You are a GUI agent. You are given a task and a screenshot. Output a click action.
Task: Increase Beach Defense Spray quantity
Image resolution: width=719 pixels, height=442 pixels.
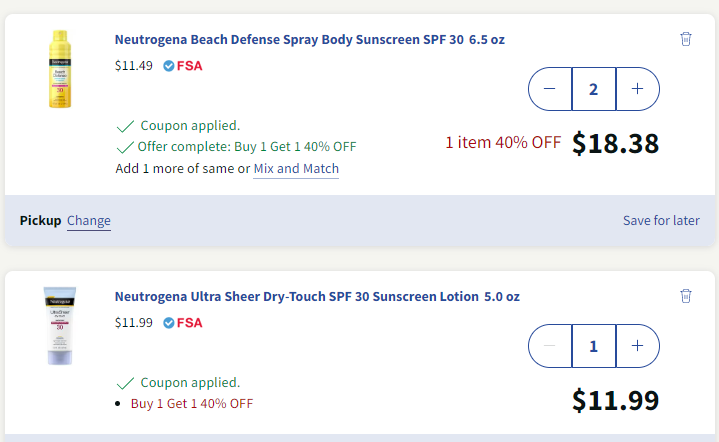click(637, 89)
